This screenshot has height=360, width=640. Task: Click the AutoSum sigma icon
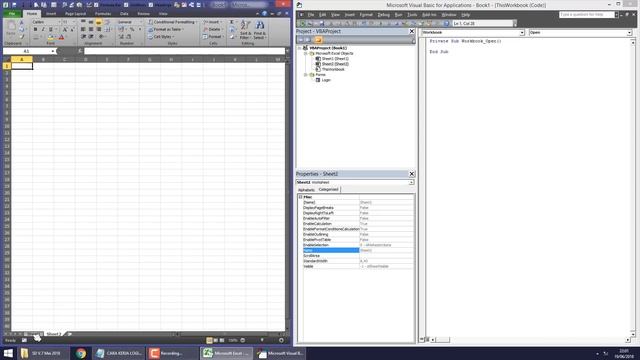(x=232, y=22)
